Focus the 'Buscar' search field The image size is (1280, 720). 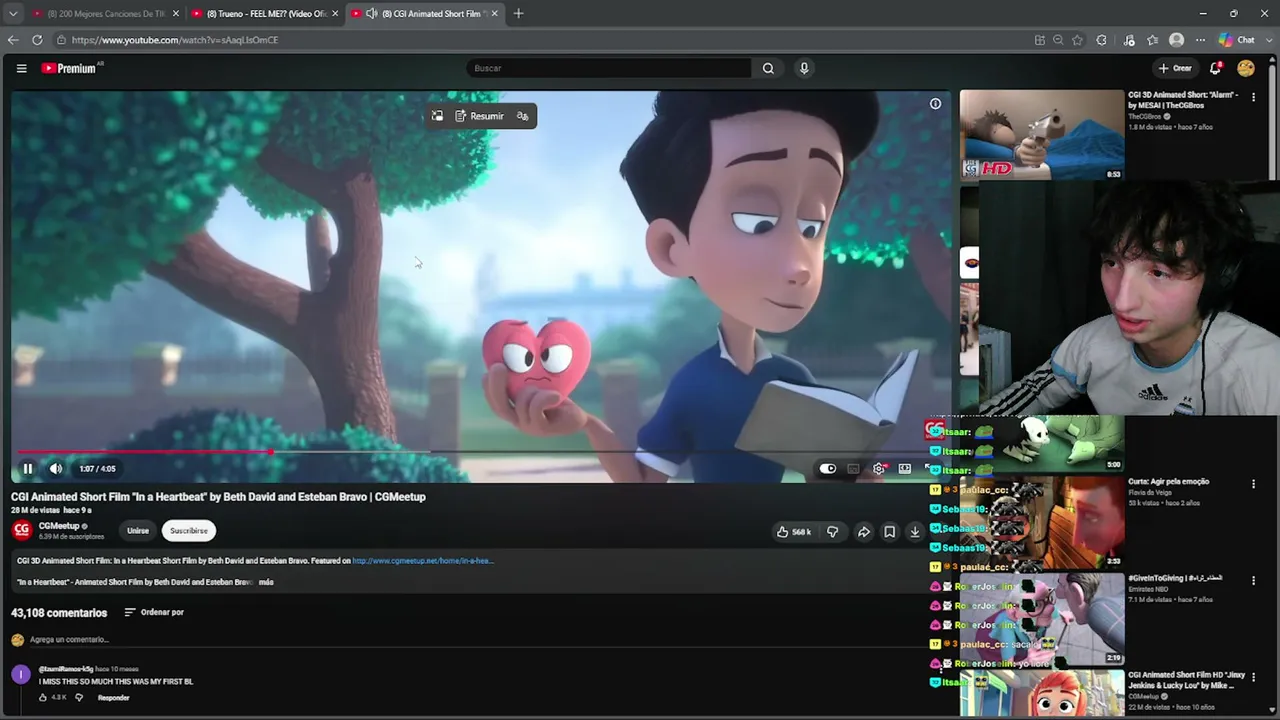click(x=608, y=68)
